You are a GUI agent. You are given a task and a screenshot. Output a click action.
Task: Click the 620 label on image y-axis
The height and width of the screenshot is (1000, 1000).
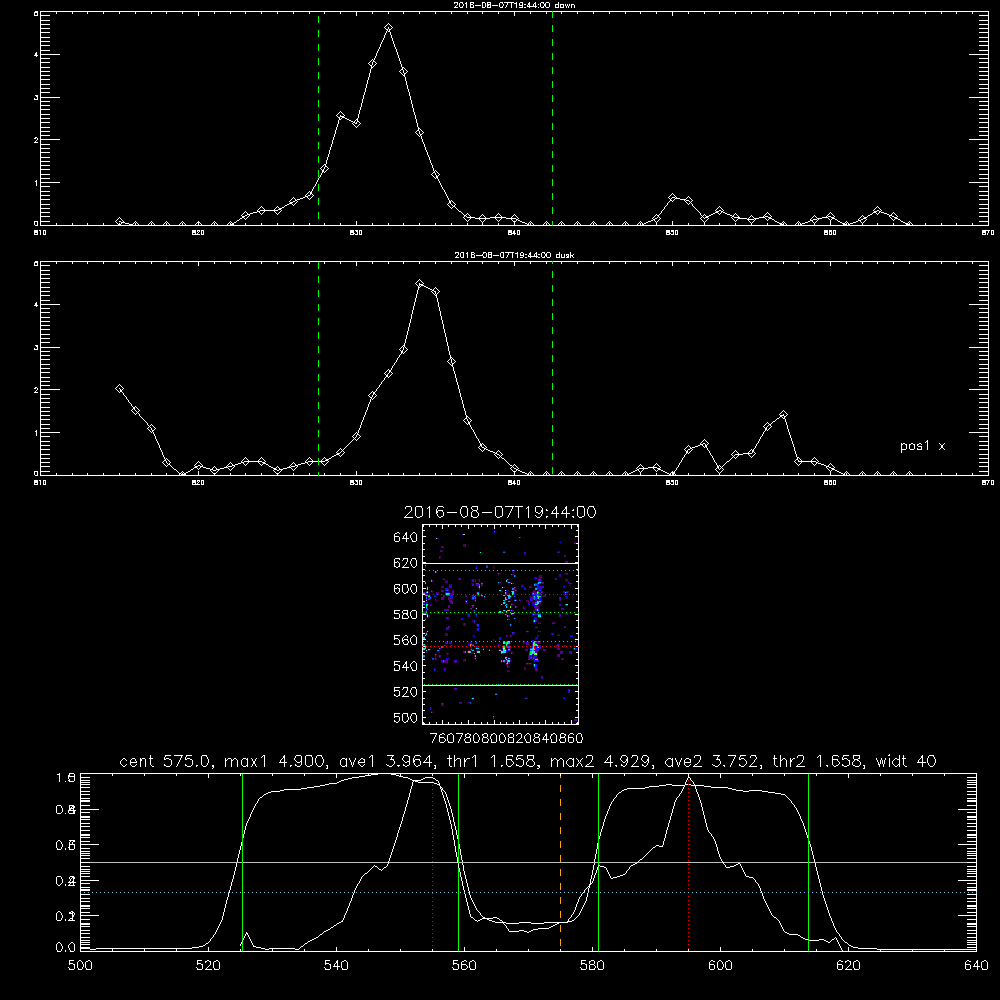coord(406,563)
